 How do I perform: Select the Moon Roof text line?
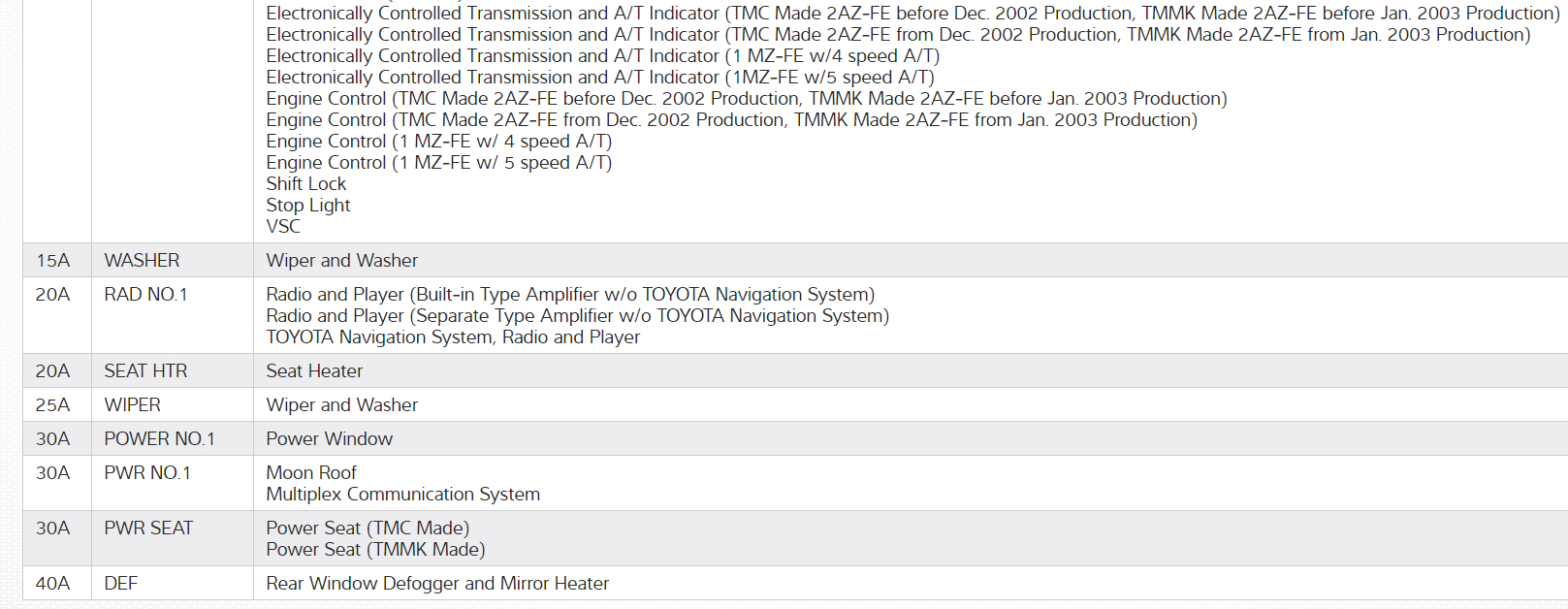311,473
